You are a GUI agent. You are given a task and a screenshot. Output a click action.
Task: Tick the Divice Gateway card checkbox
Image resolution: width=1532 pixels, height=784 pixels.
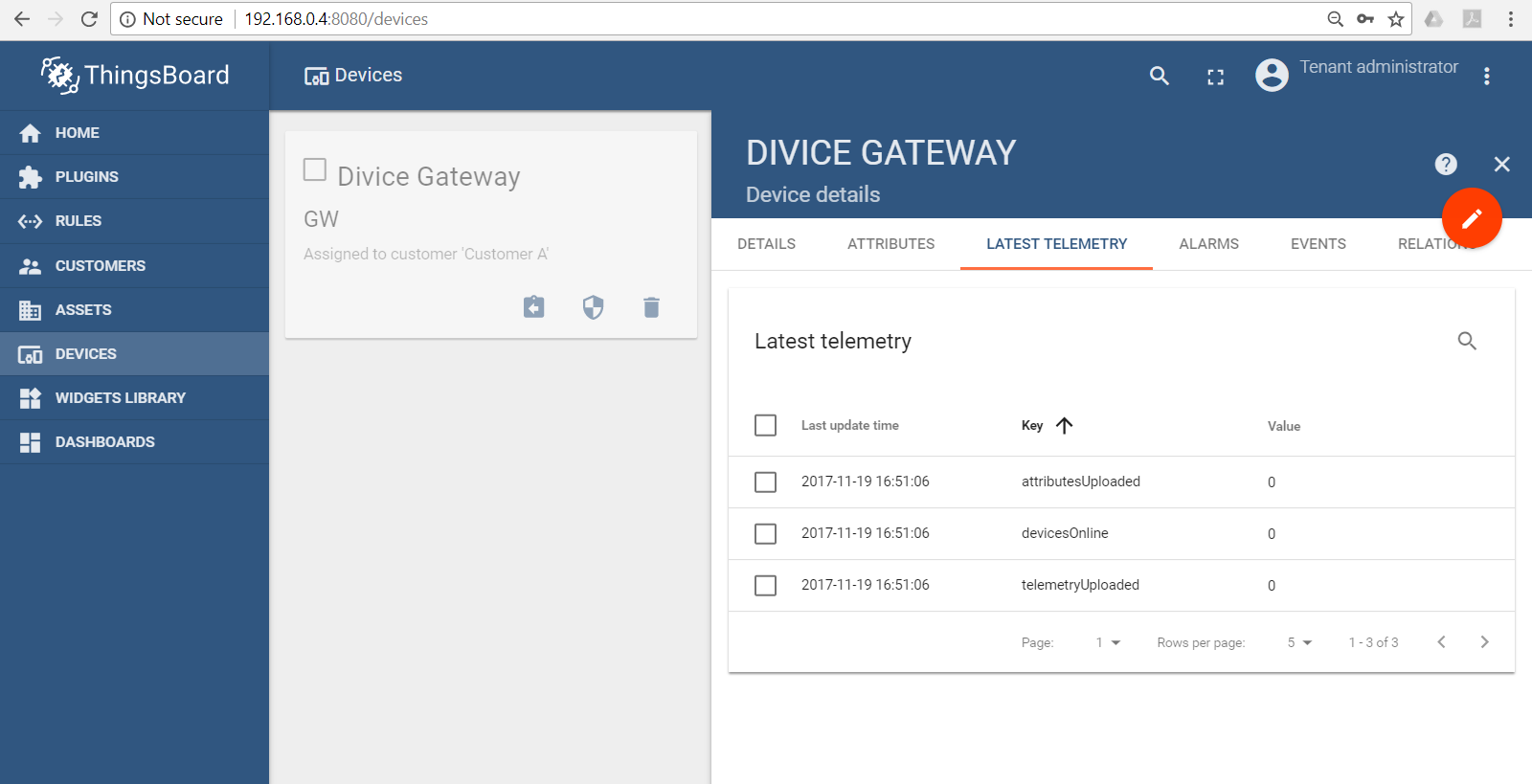click(x=315, y=169)
